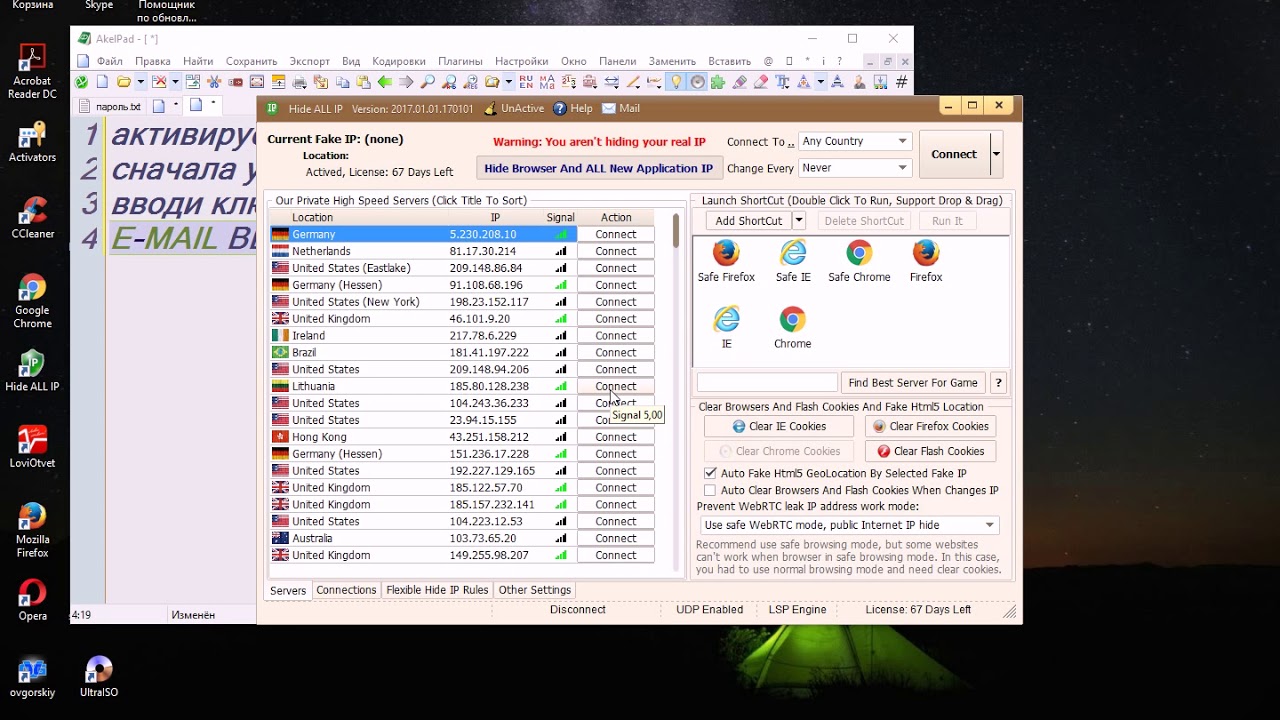Open the Файл menu in AkelPad
This screenshot has height=720, width=1280.
click(110, 61)
